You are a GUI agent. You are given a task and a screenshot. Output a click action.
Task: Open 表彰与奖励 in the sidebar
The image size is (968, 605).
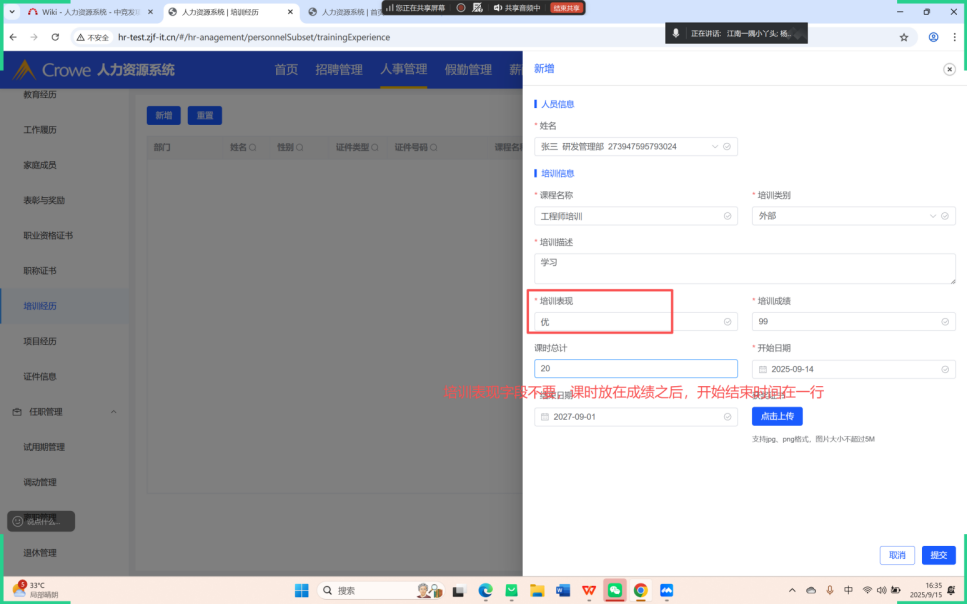44,200
